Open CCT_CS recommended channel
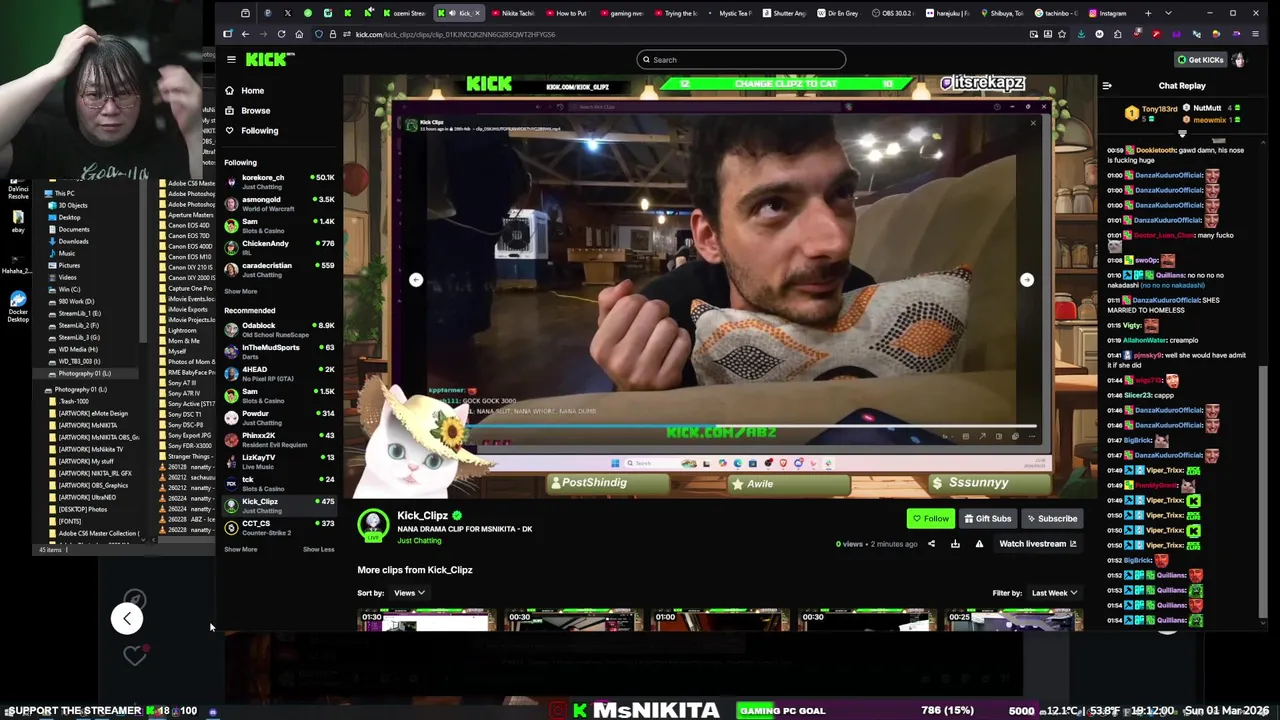This screenshot has height=720, width=1280. click(x=279, y=527)
